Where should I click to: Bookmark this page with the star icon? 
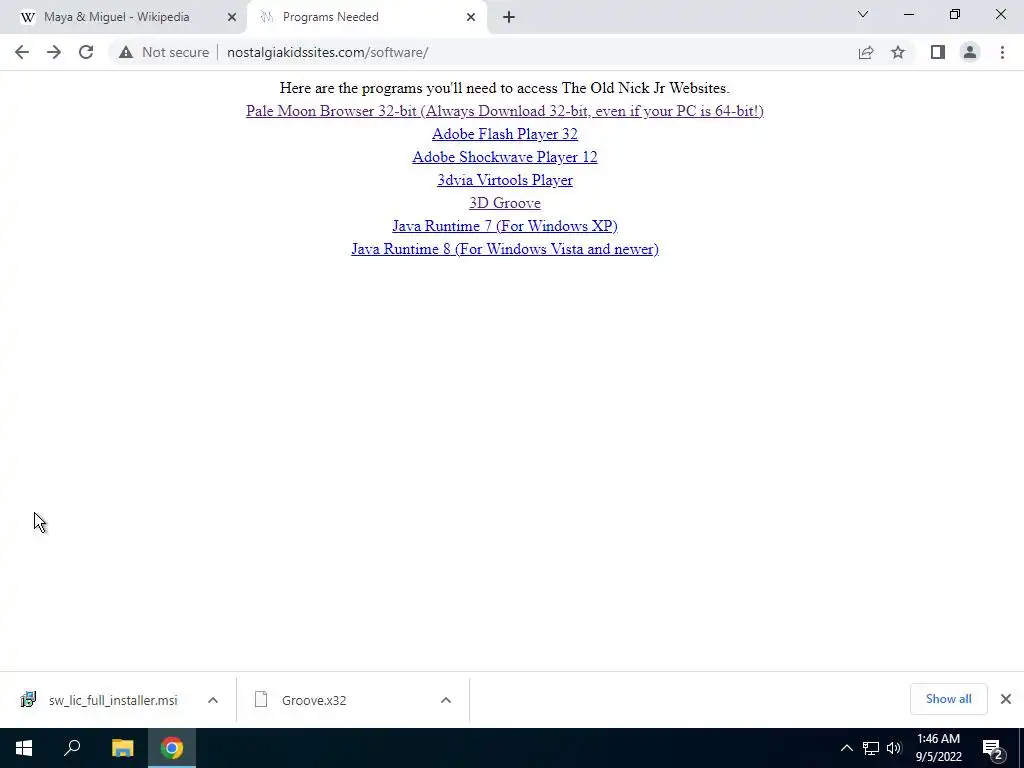pos(898,52)
